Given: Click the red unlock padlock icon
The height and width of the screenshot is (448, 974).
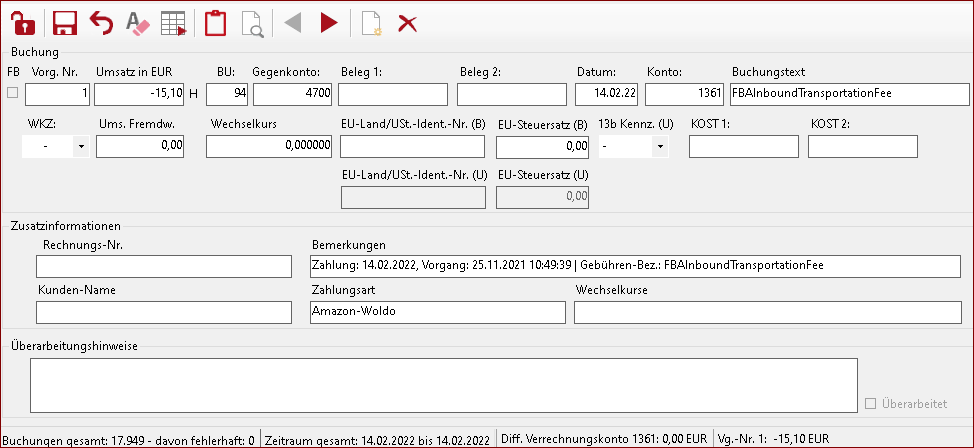Looking at the screenshot, I should [24, 24].
